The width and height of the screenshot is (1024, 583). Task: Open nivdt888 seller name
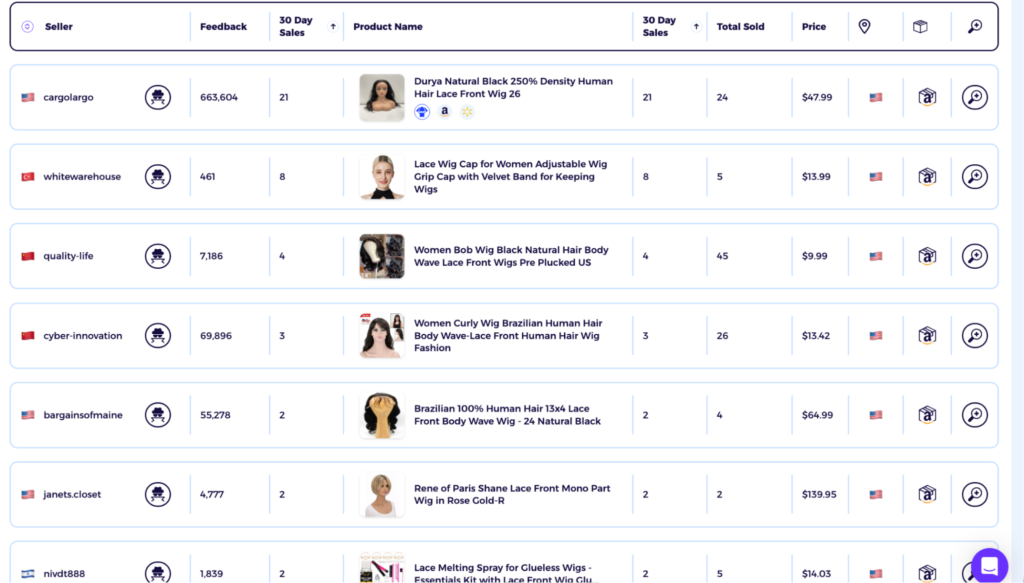[64, 573]
